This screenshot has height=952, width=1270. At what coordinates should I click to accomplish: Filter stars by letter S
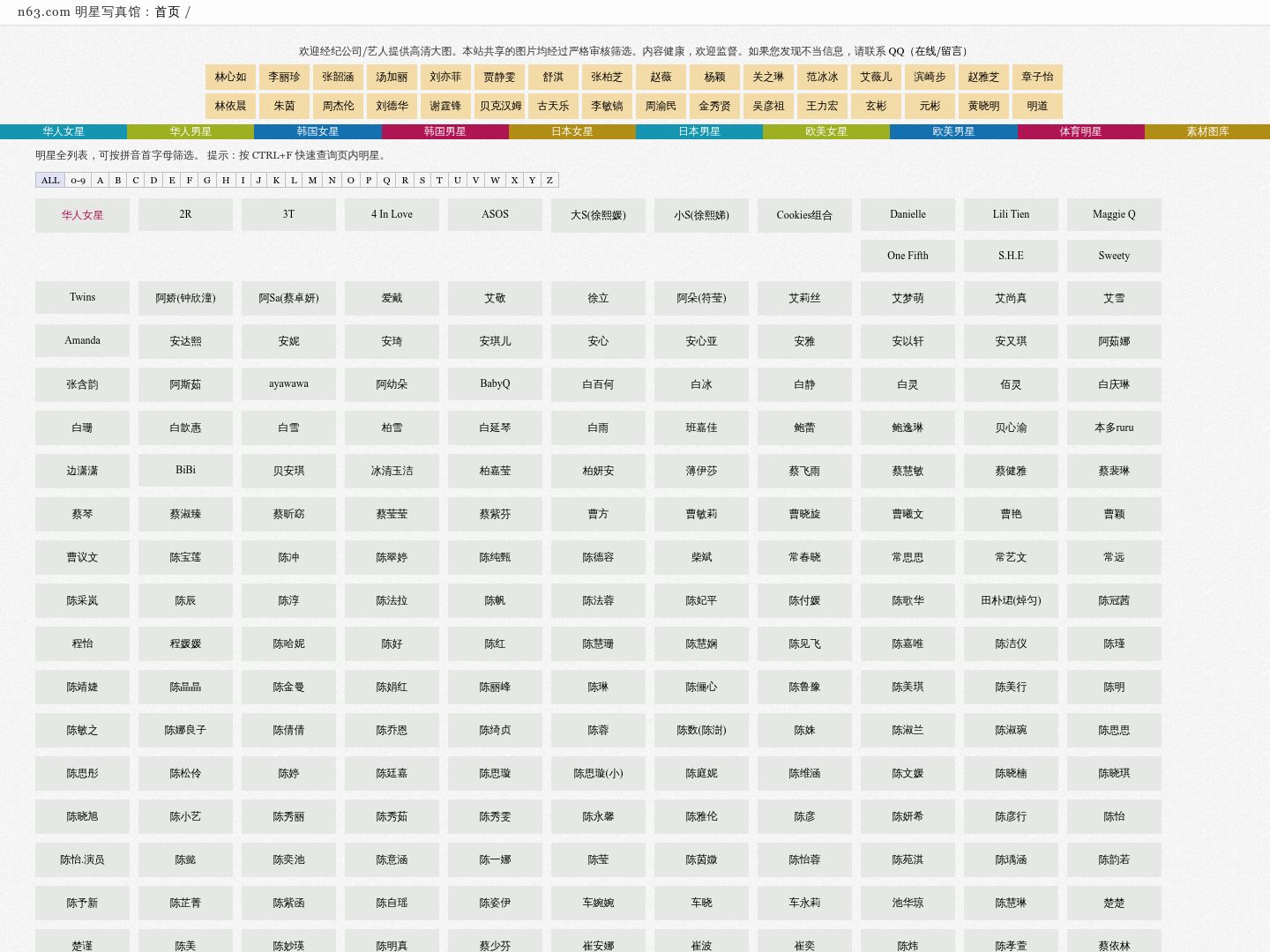pos(422,180)
